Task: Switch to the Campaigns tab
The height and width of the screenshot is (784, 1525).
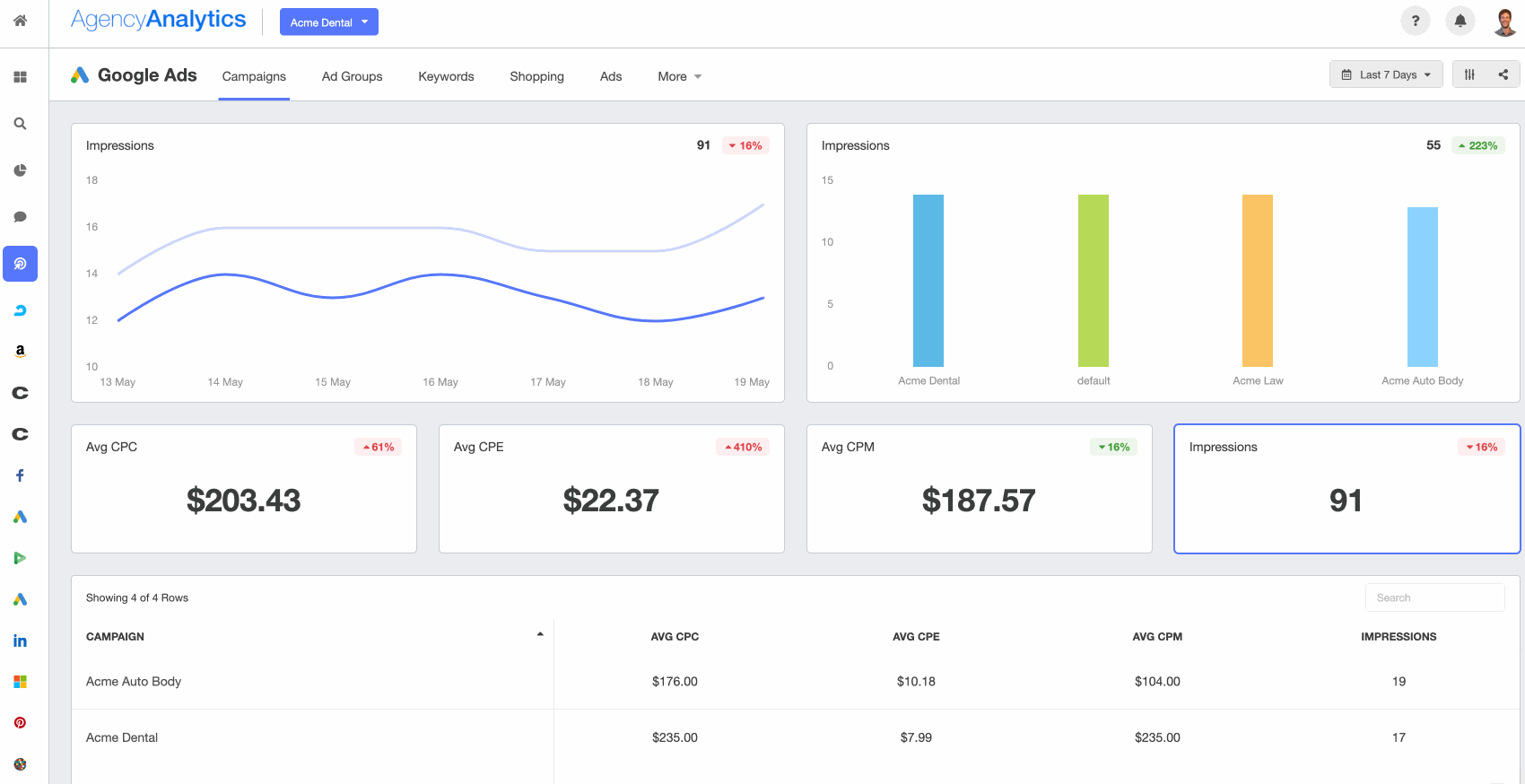Action: click(x=254, y=76)
